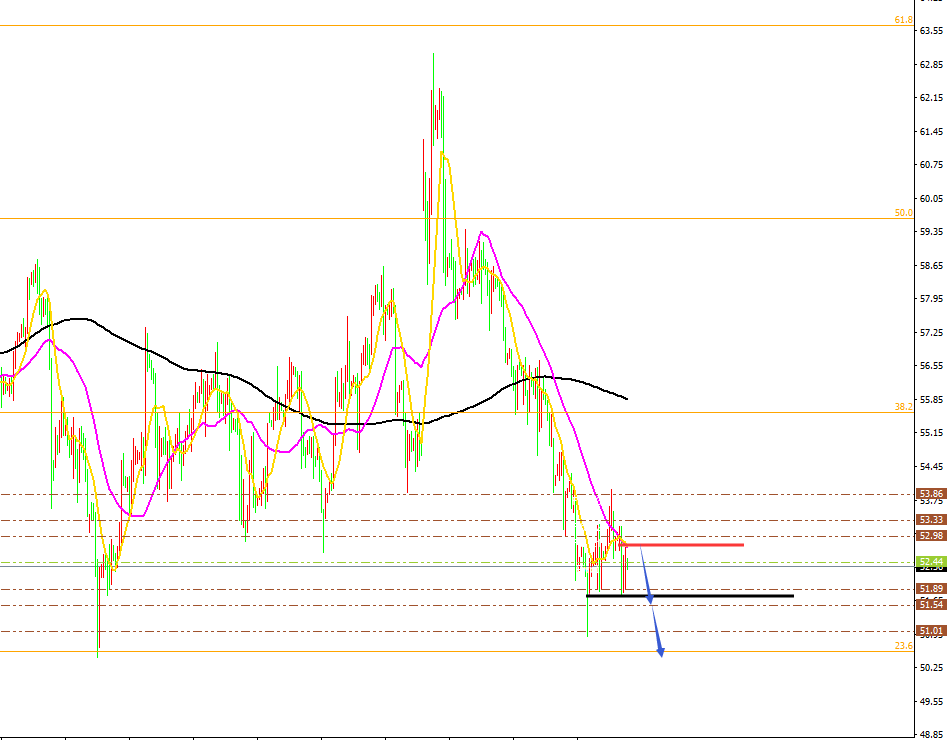Click the 60.00 value on price axis
Image resolution: width=950 pixels, height=740 pixels.
(932, 198)
